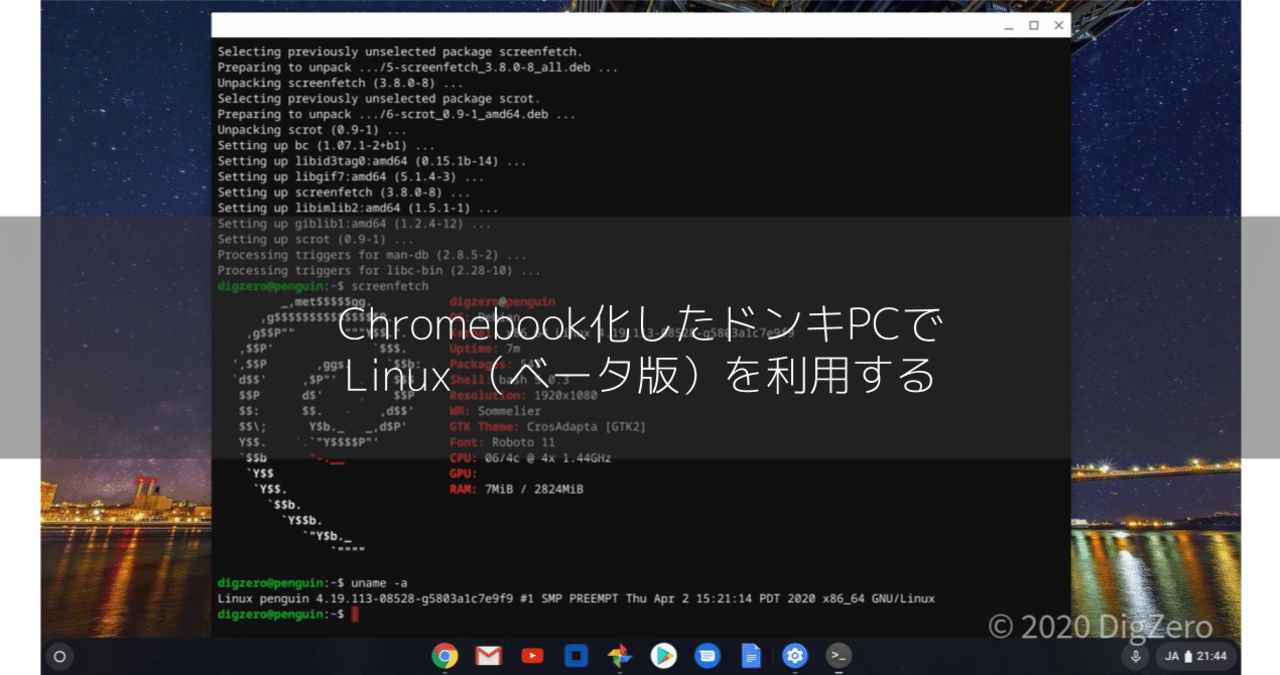
Task: Launch the Google Play Store
Action: click(663, 656)
